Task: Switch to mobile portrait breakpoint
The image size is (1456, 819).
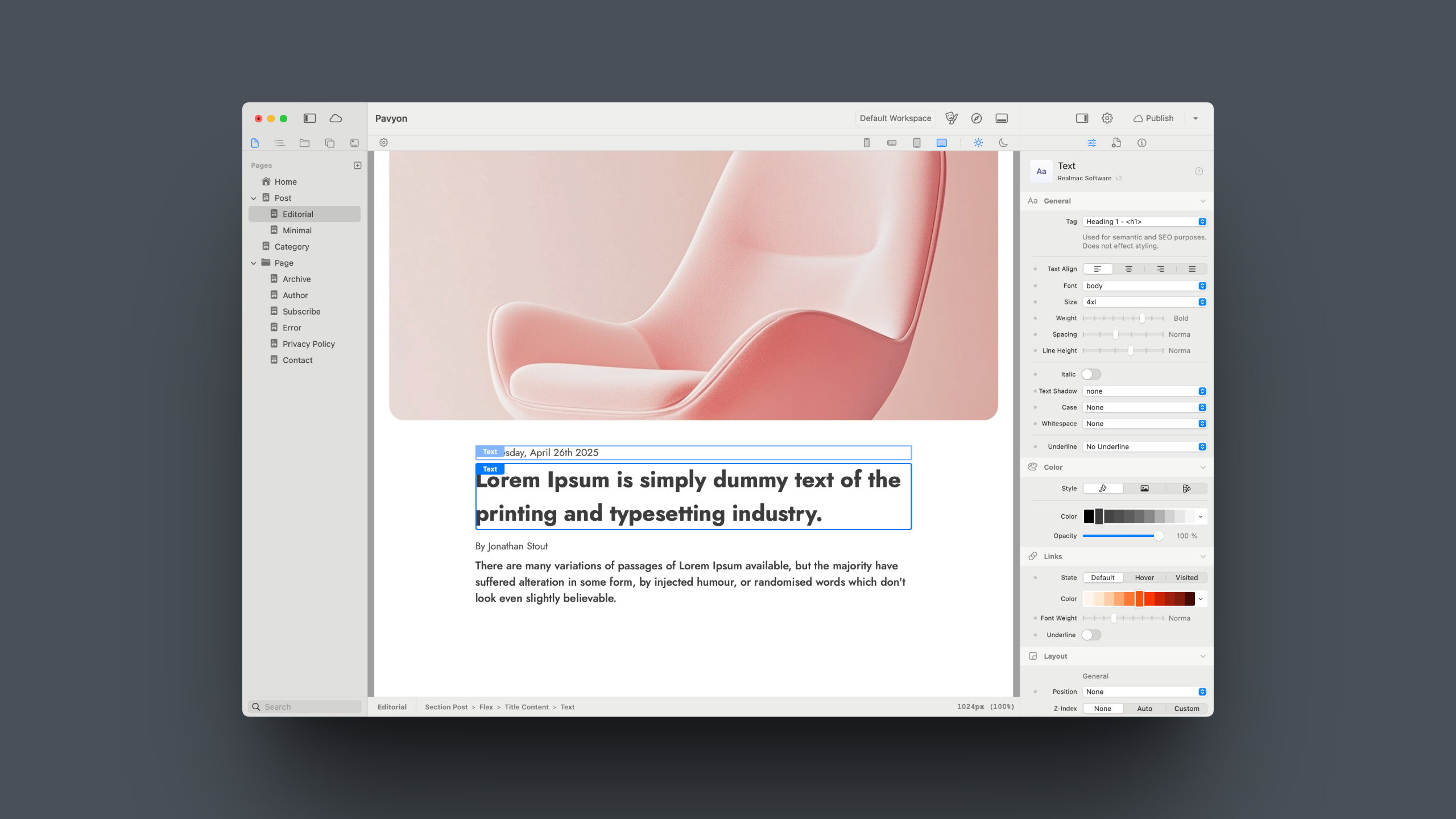Action: [867, 143]
